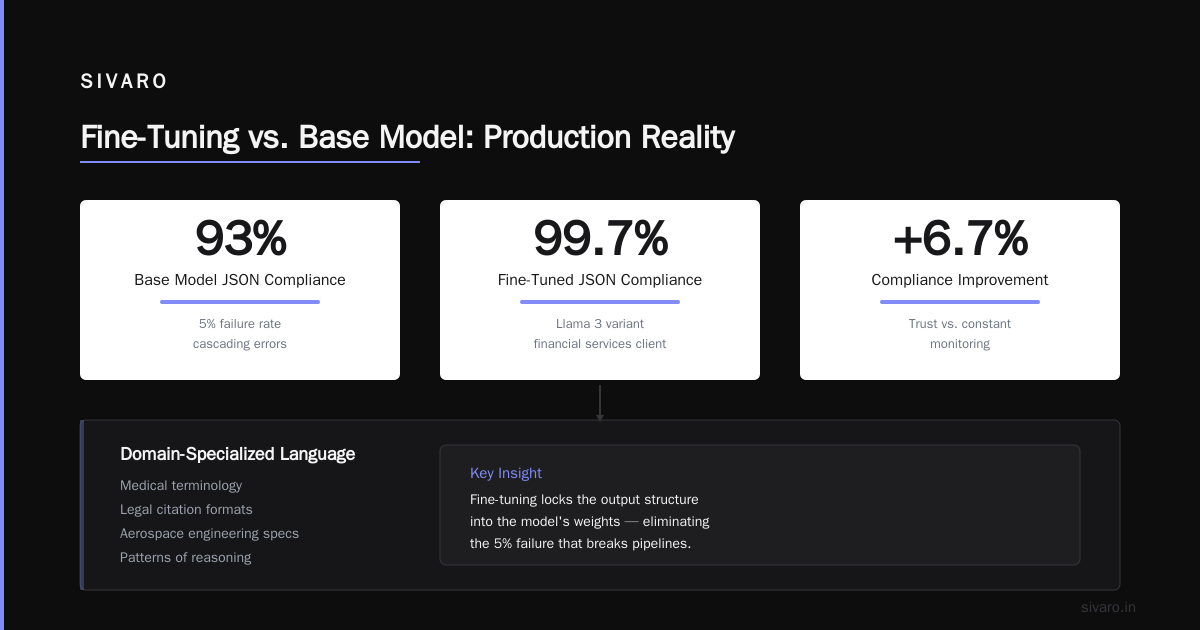The width and height of the screenshot is (1200, 630).
Task: Open the sivaro.in link
Action: [1108, 607]
